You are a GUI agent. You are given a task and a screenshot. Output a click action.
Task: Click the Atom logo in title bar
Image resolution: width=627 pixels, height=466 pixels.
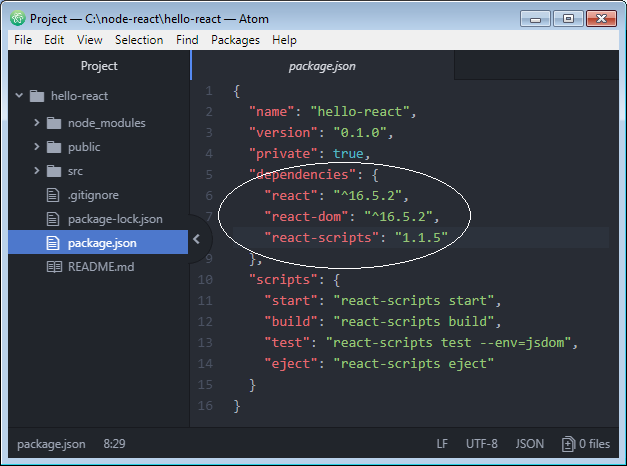[18, 18]
